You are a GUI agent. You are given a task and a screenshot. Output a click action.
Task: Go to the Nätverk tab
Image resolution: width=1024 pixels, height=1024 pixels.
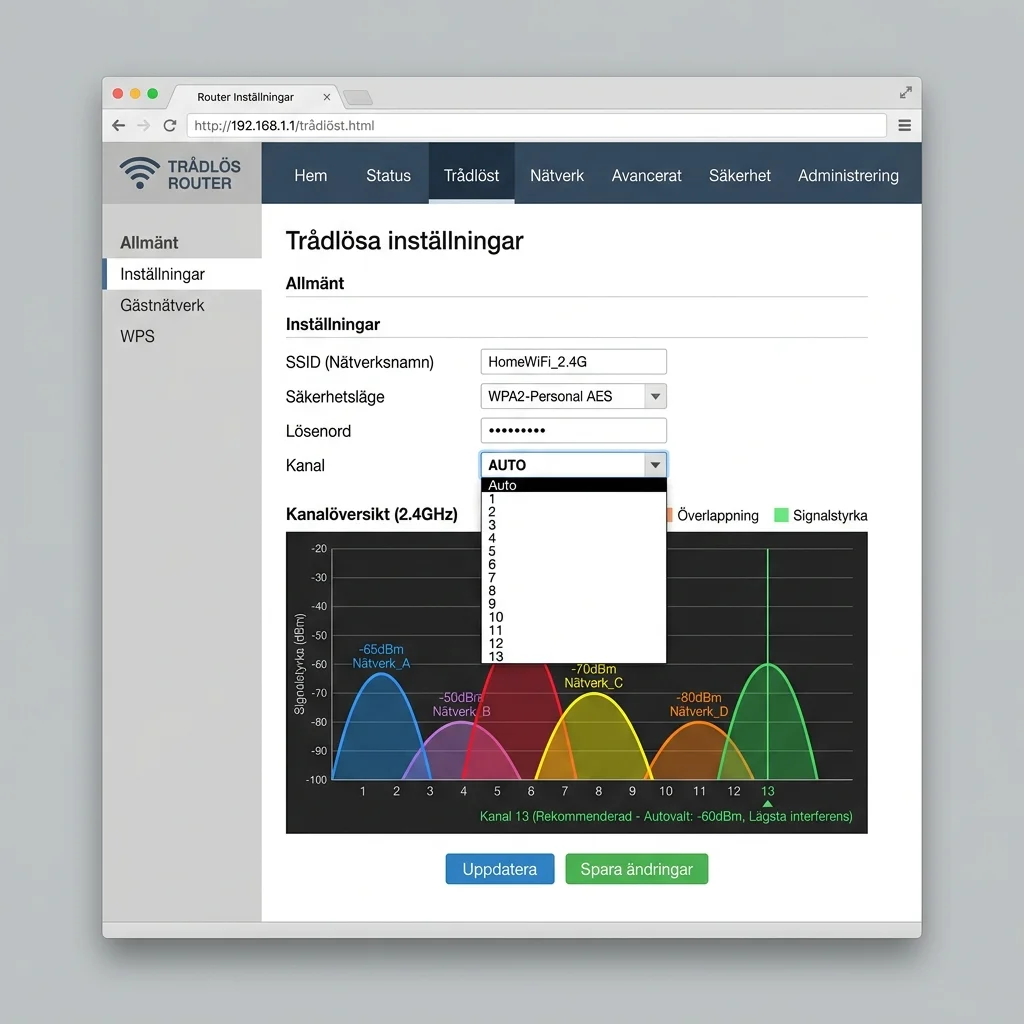click(556, 176)
